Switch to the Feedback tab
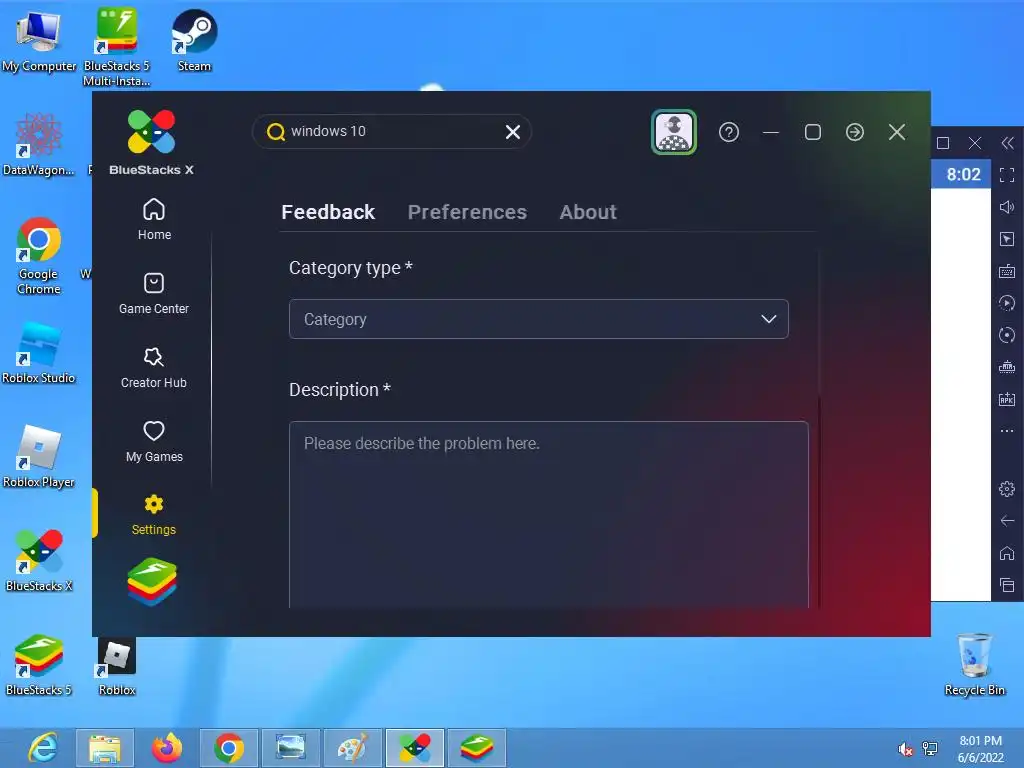 pyautogui.click(x=328, y=212)
